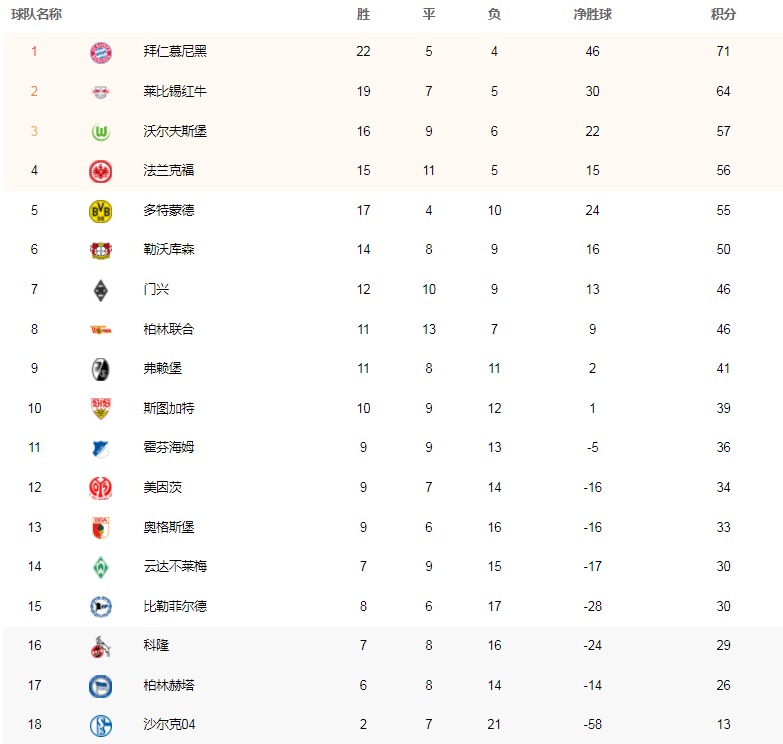The height and width of the screenshot is (744, 783).
Task: Open the Dortmund BVB yellow badge
Action: point(100,211)
